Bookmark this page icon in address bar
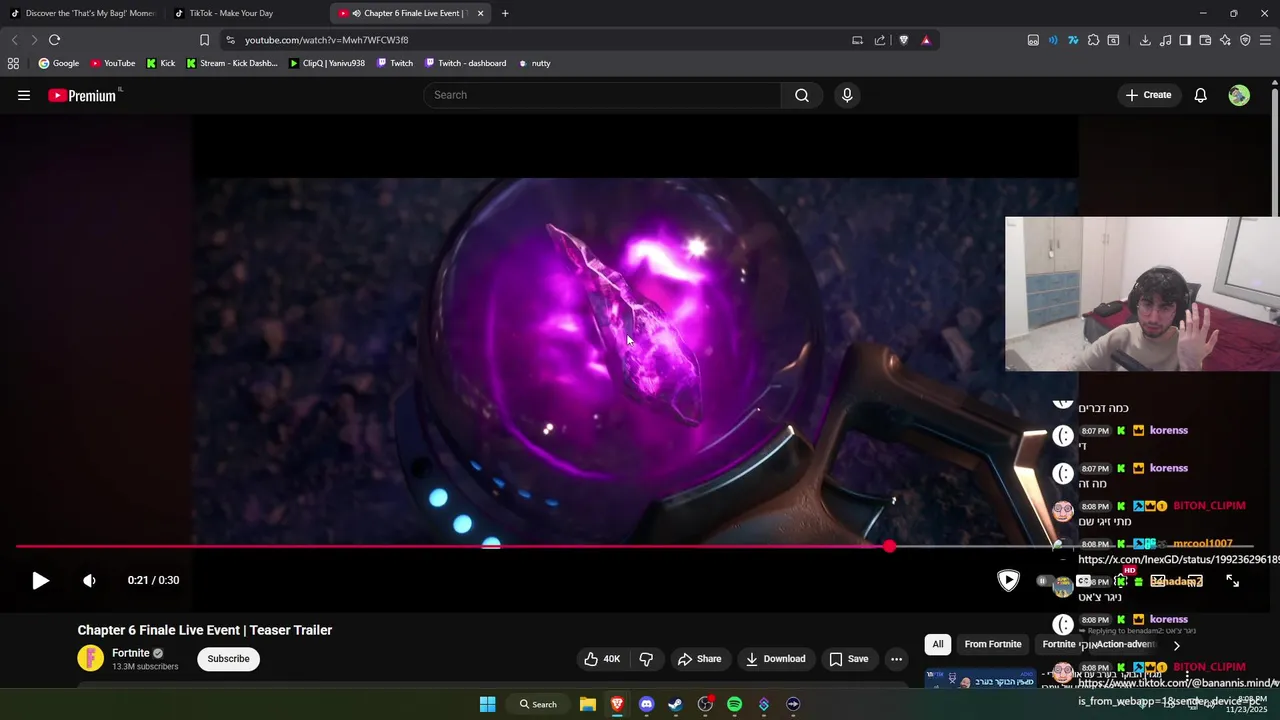The image size is (1280, 720). (204, 40)
